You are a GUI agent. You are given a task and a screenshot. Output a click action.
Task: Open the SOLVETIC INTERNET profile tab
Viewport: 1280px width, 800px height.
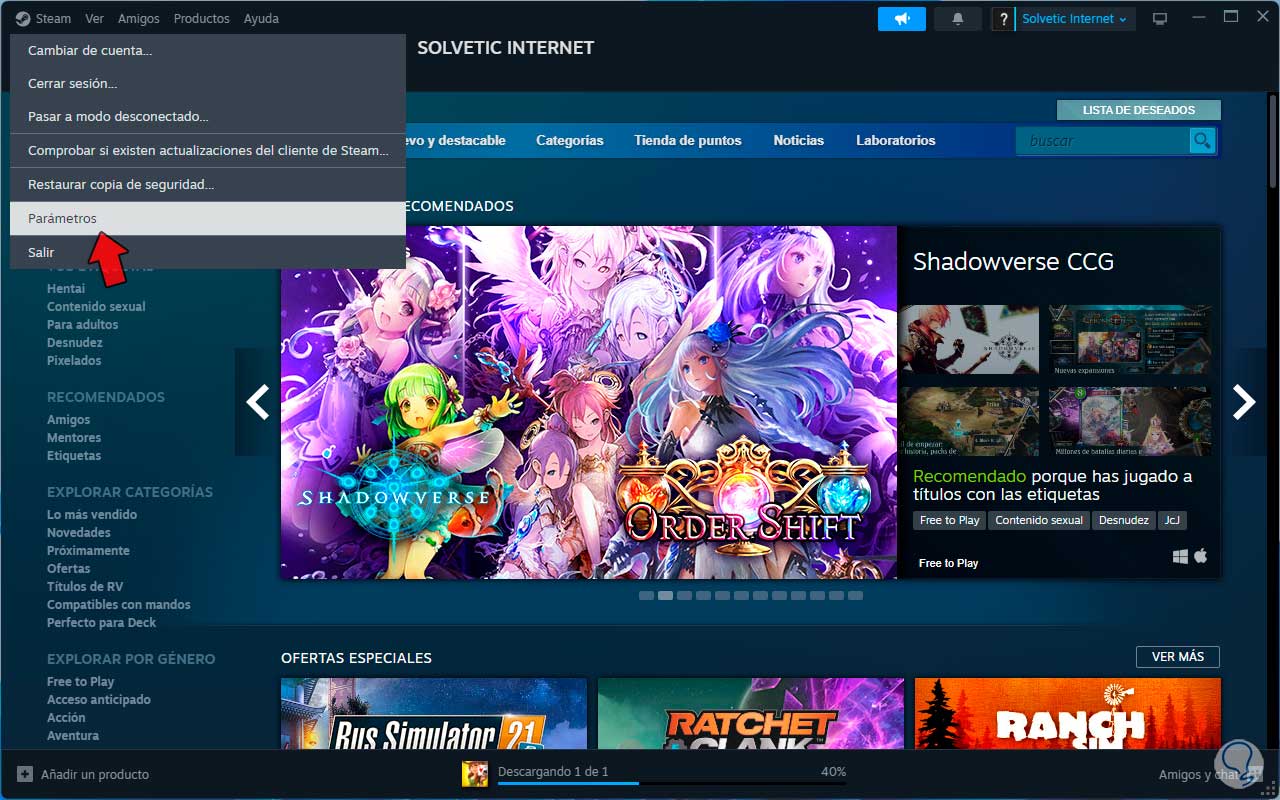(x=505, y=48)
